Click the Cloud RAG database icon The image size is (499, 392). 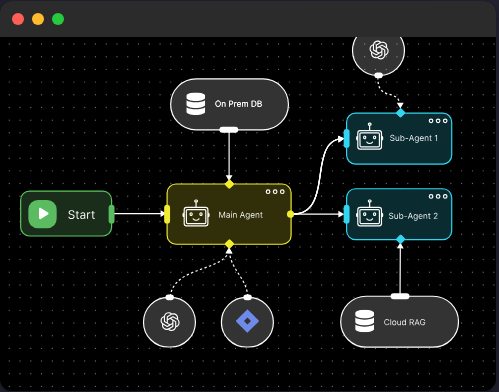click(x=365, y=321)
